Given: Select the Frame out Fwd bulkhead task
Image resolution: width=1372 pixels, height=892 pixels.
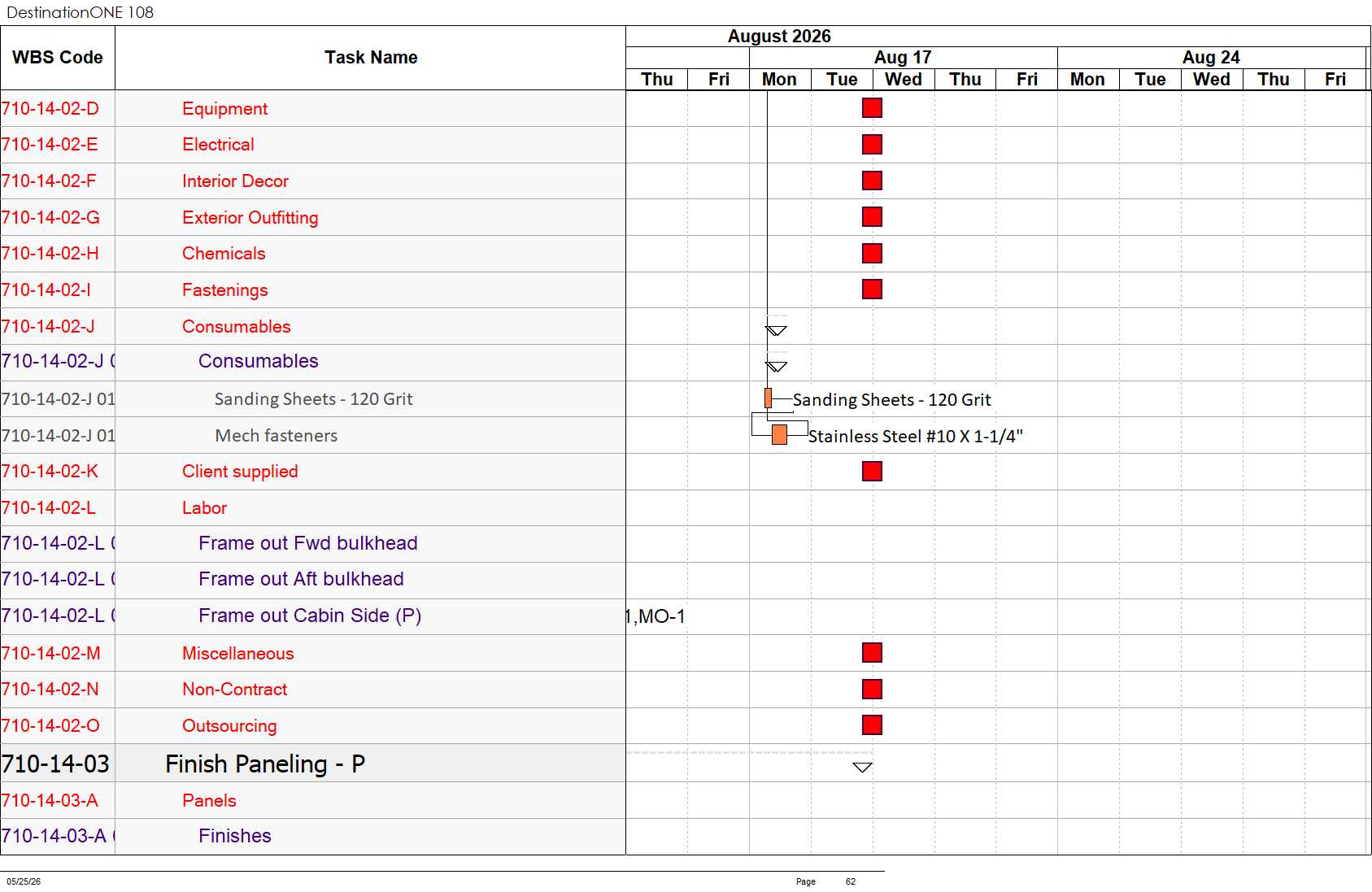Looking at the screenshot, I should pos(308,543).
